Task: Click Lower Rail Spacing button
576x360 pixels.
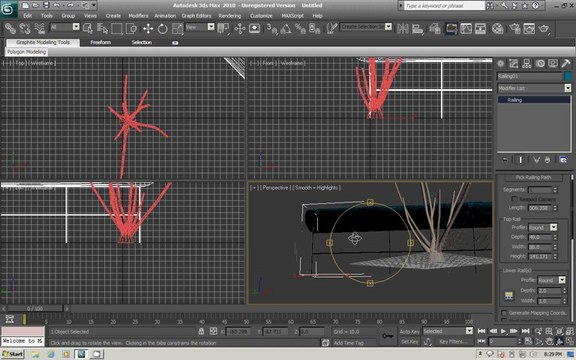Action: click(x=508, y=296)
